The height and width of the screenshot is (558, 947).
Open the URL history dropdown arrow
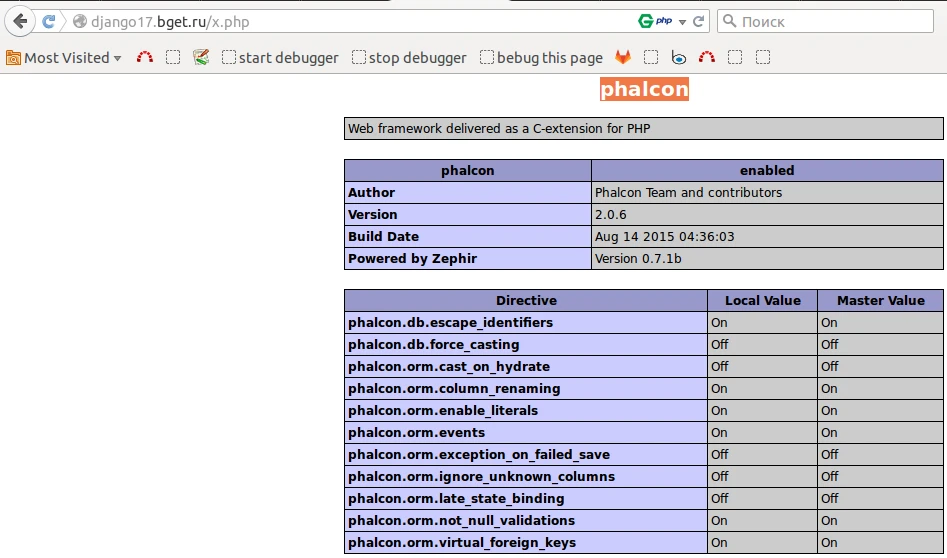click(x=683, y=21)
